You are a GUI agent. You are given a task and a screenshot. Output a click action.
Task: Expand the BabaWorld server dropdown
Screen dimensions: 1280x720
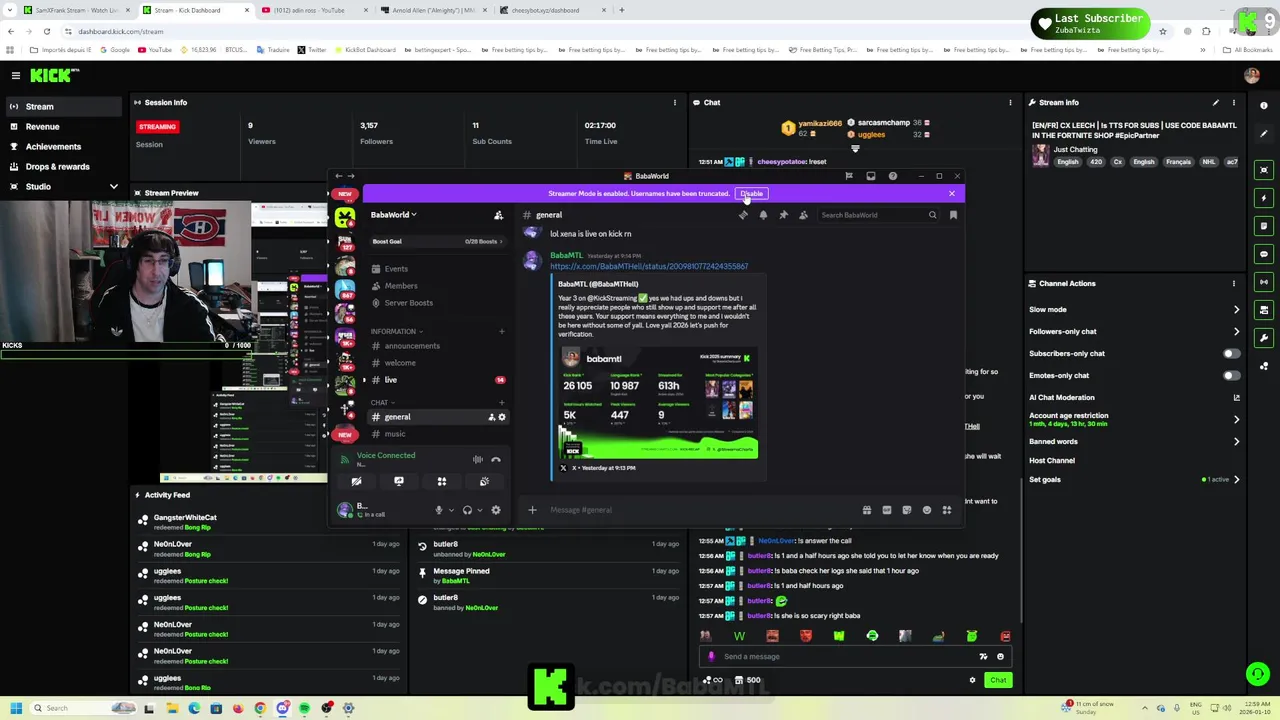point(394,215)
